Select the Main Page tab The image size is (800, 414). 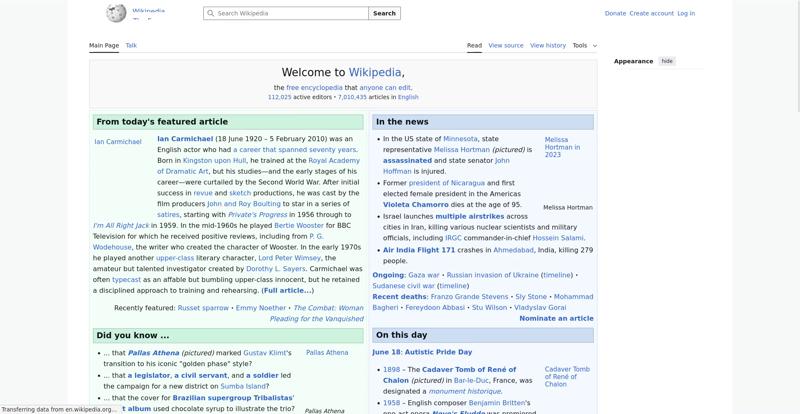104,45
